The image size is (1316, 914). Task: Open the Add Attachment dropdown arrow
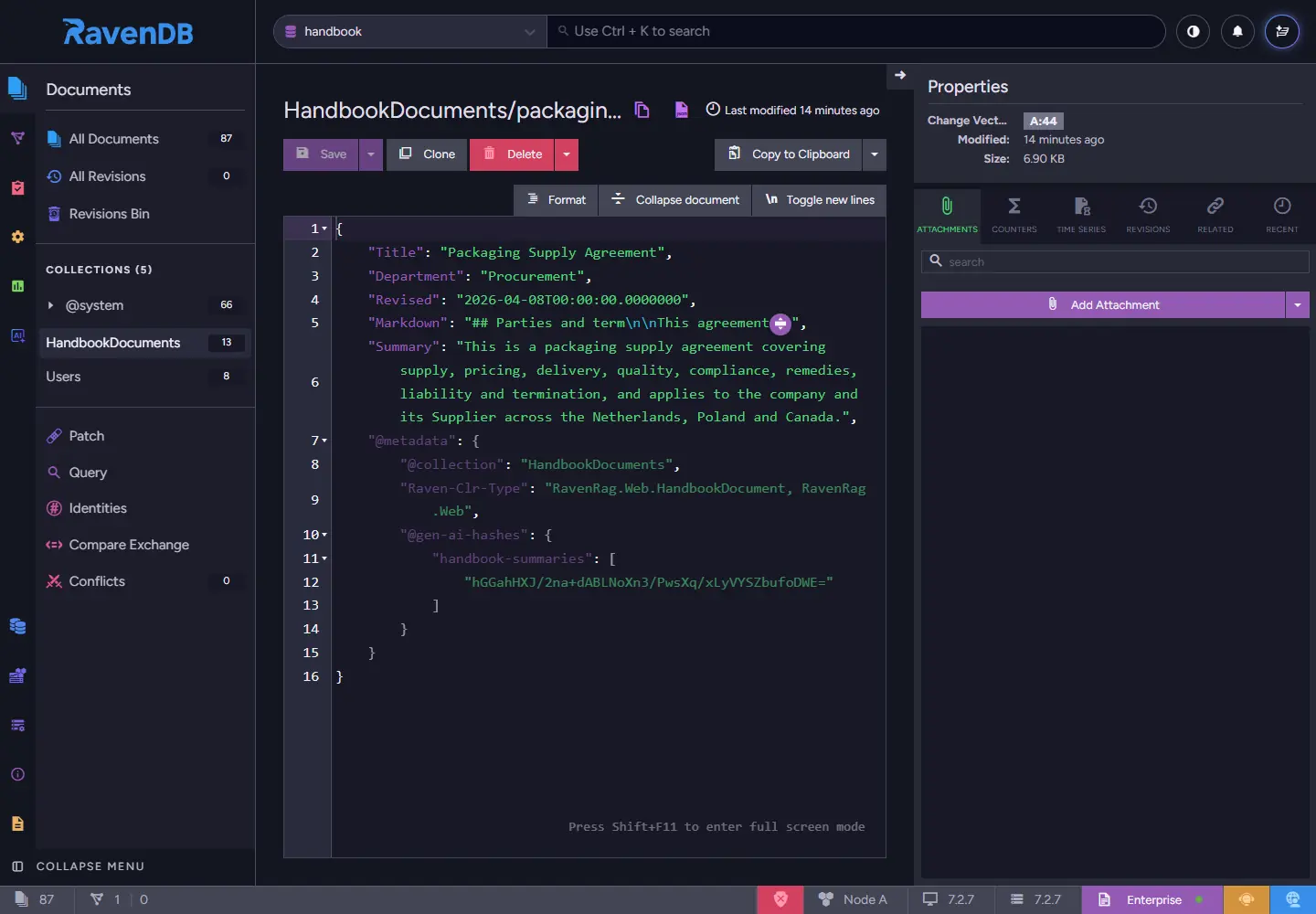click(x=1298, y=304)
